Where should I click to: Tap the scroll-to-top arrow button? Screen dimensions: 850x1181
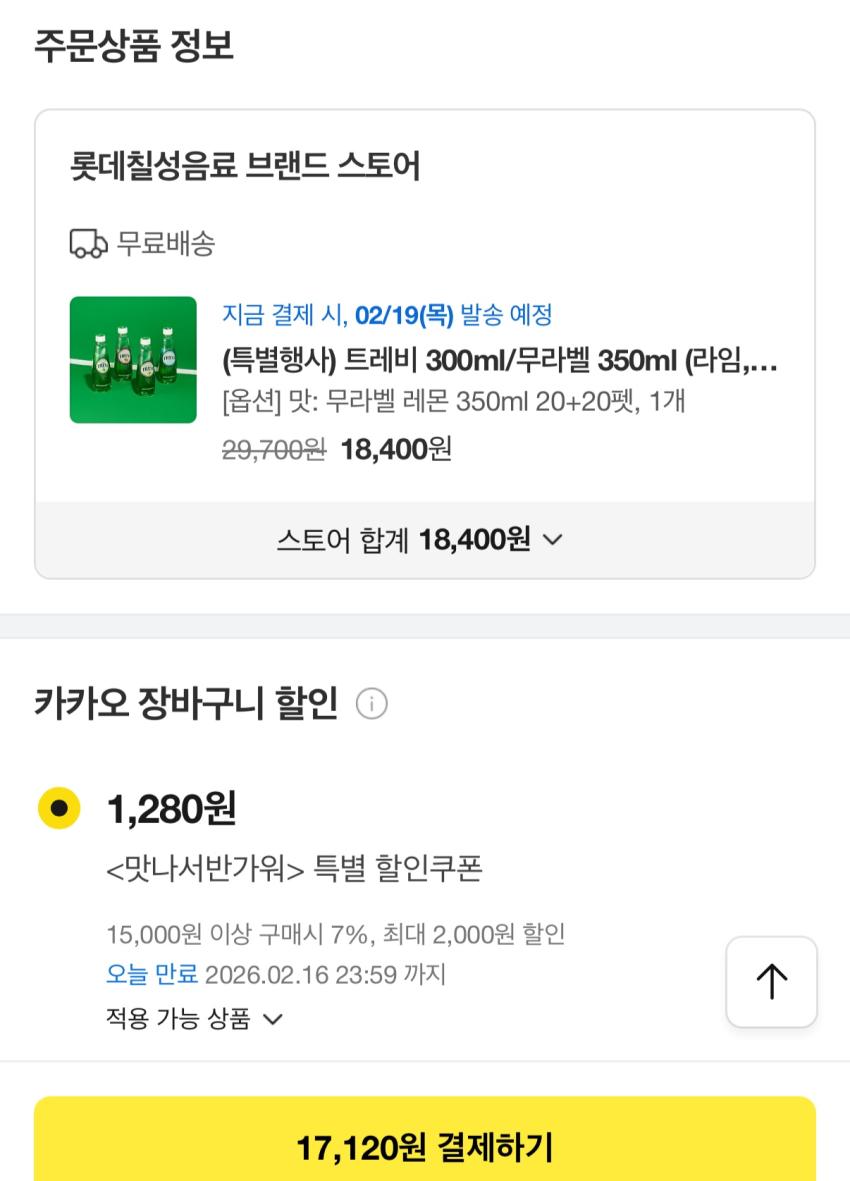click(771, 982)
